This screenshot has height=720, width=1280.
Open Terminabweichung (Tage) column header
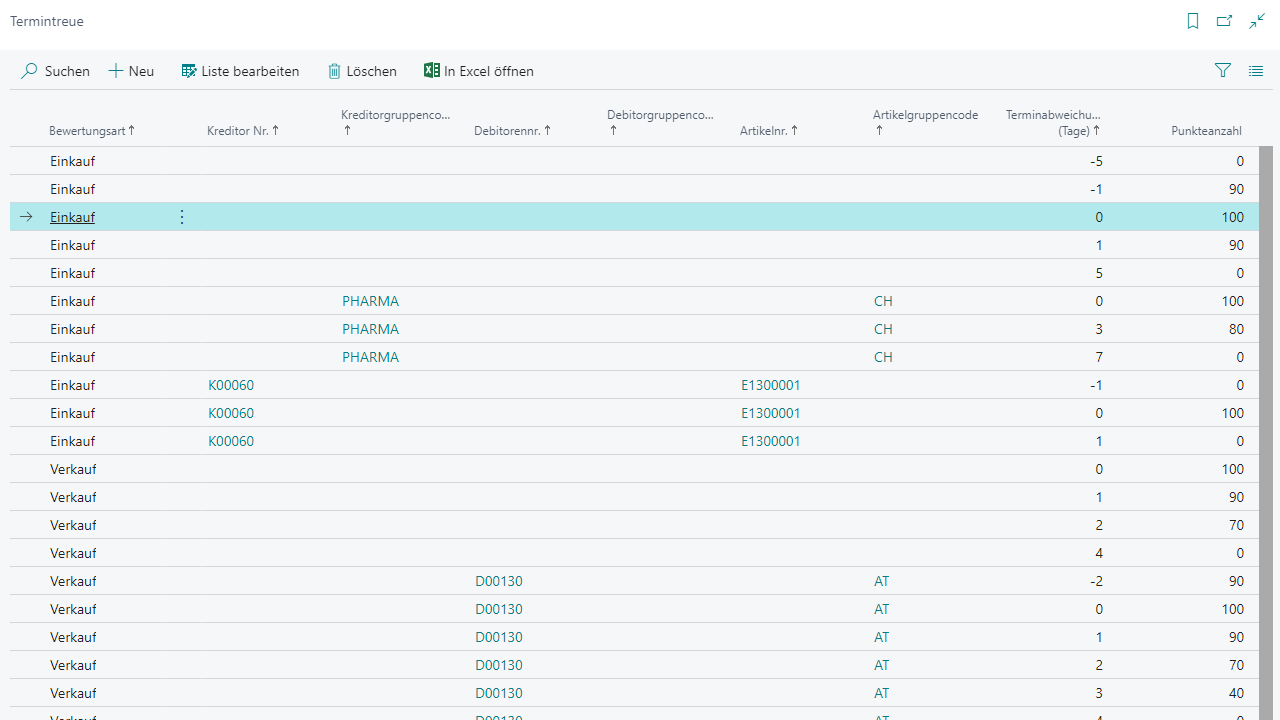pyautogui.click(x=1053, y=122)
